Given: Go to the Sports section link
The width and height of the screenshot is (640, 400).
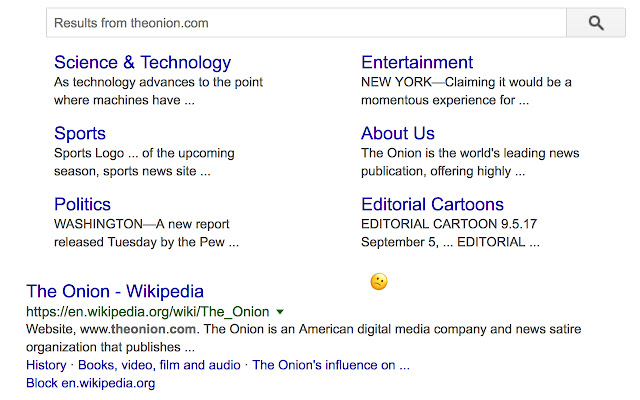Looking at the screenshot, I should click(80, 133).
